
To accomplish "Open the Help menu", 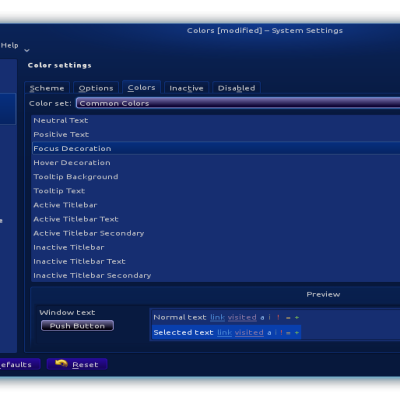I will (x=9, y=45).
